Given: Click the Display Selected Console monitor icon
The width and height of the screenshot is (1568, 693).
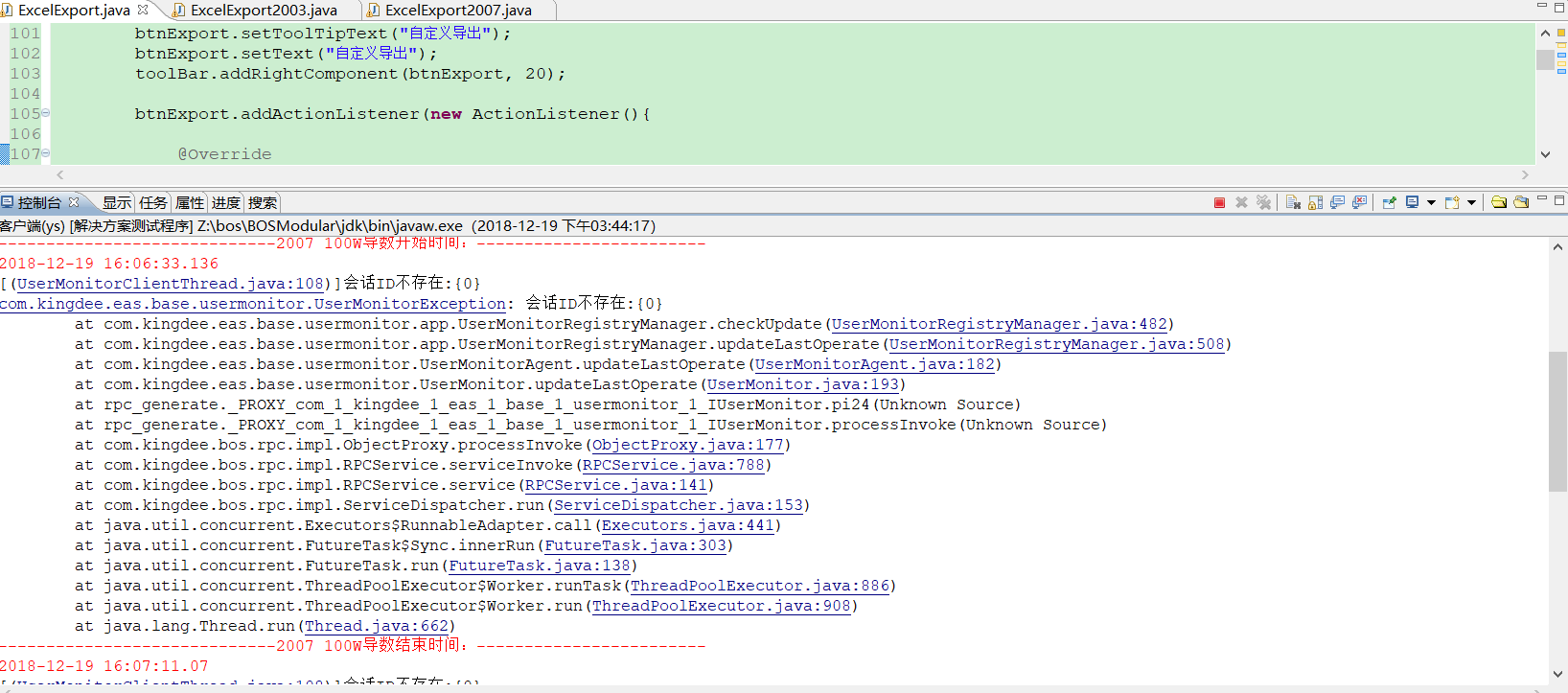Looking at the screenshot, I should pyautogui.click(x=1412, y=202).
